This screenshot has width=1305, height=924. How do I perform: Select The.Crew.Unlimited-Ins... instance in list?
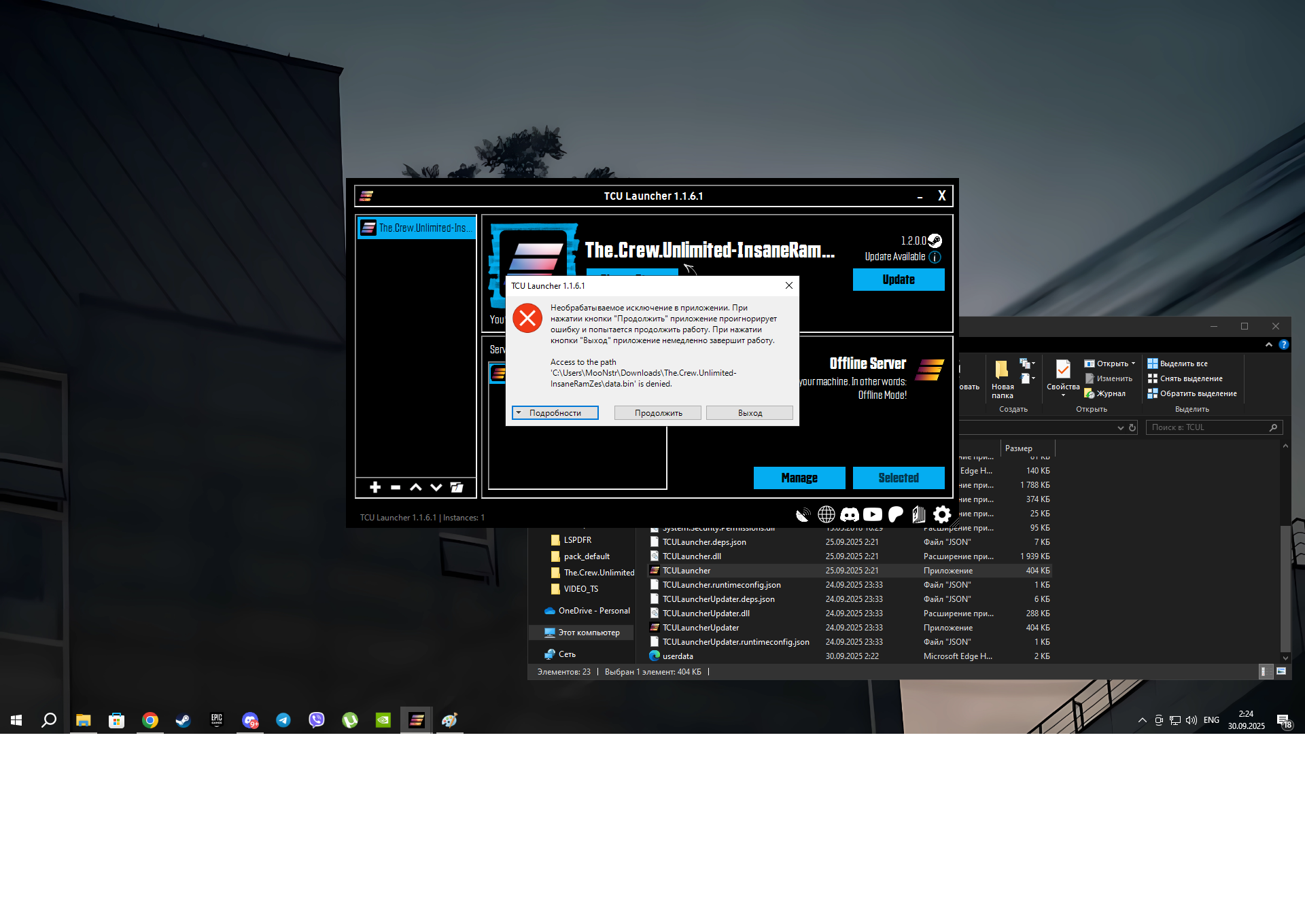click(x=416, y=228)
